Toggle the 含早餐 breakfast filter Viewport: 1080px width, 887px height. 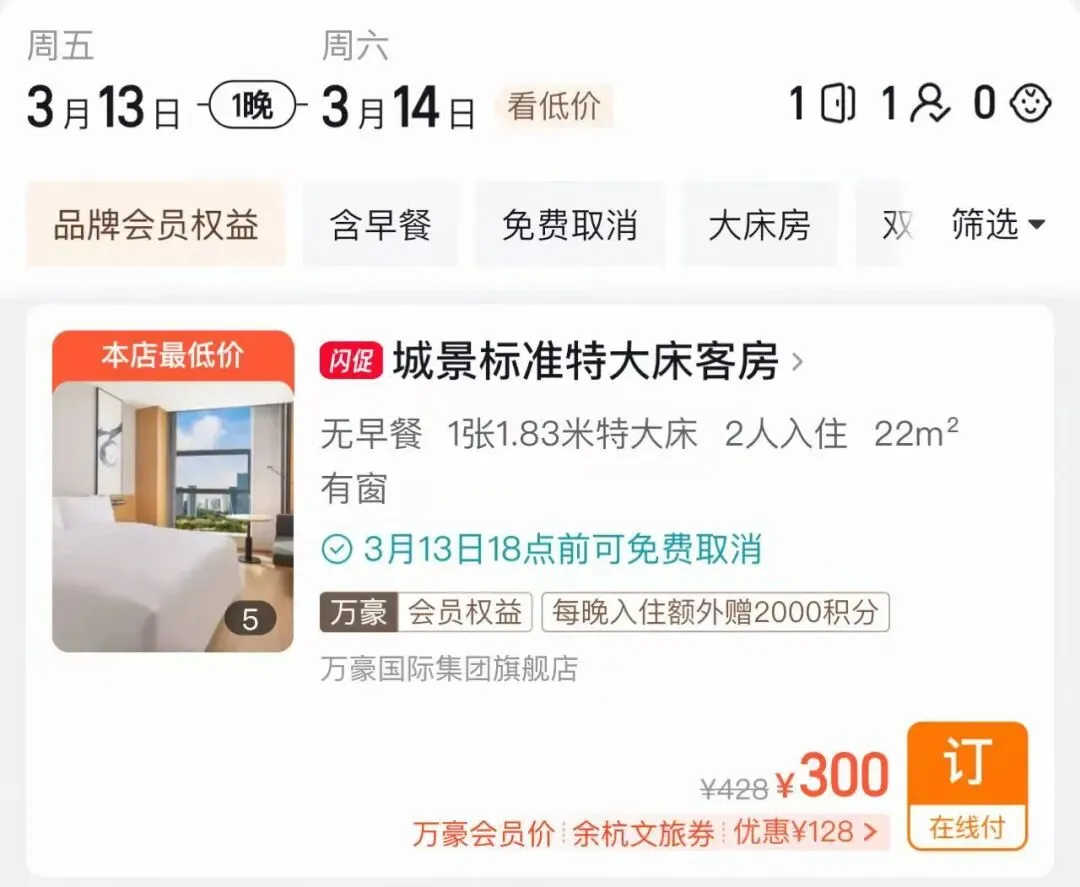(x=380, y=225)
